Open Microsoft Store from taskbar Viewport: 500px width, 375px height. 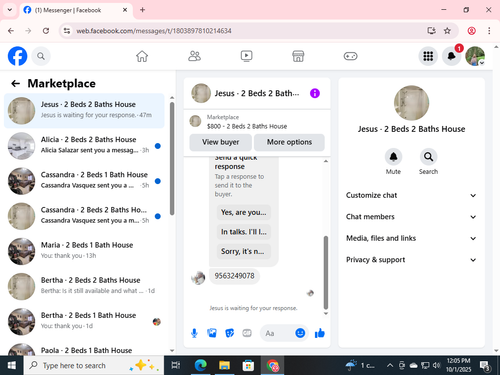[x=248, y=366]
